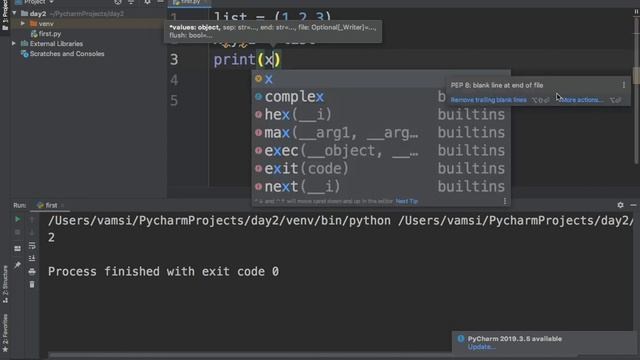Click 'Remove trailing blank lines' link
Viewport: 640px width, 360px height.
coord(489,100)
